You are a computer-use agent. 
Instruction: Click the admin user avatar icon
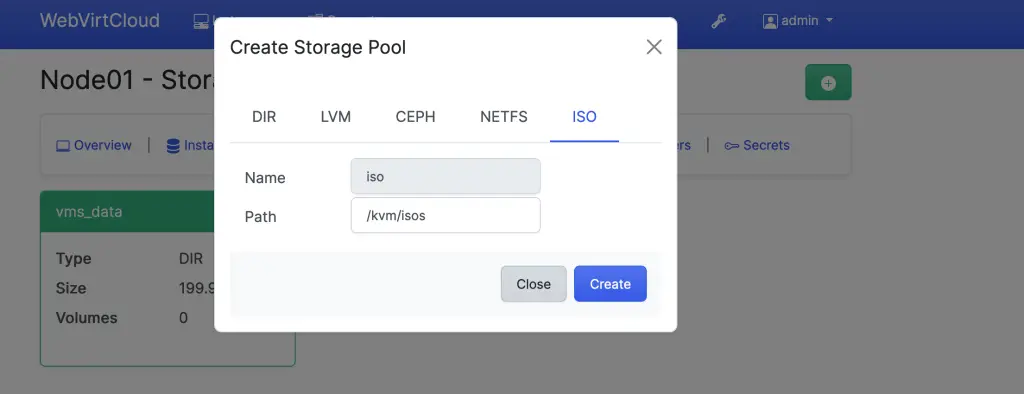(771, 21)
